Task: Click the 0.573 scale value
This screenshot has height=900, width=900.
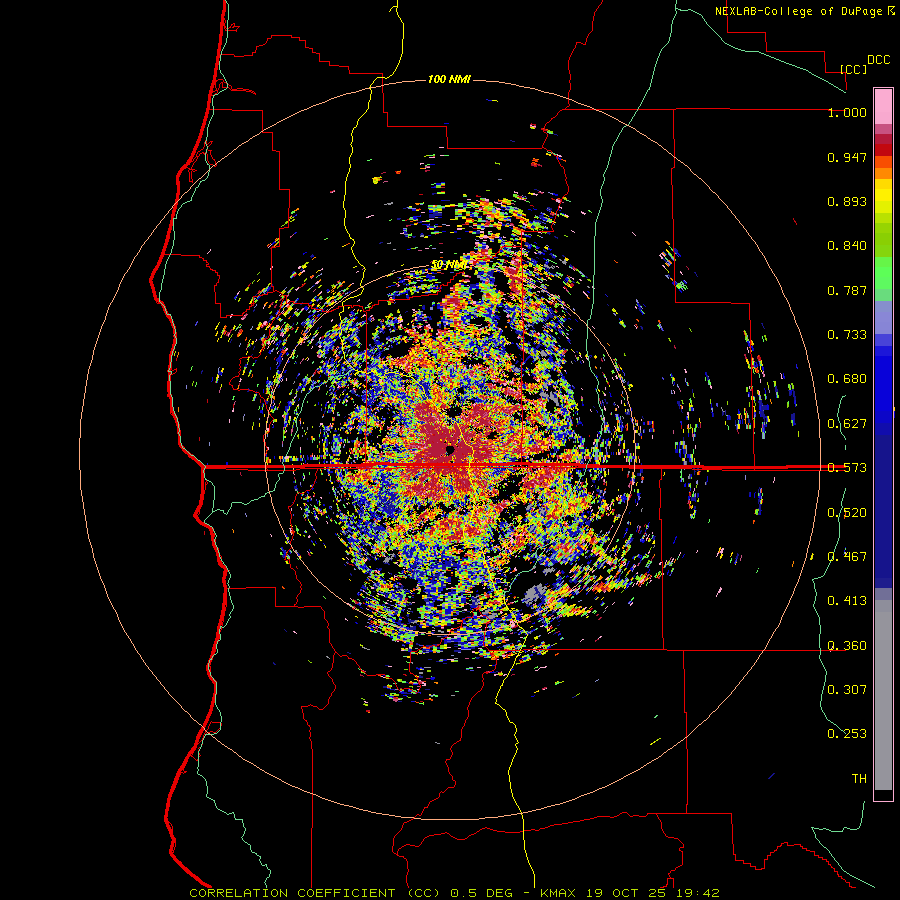Action: [x=847, y=468]
